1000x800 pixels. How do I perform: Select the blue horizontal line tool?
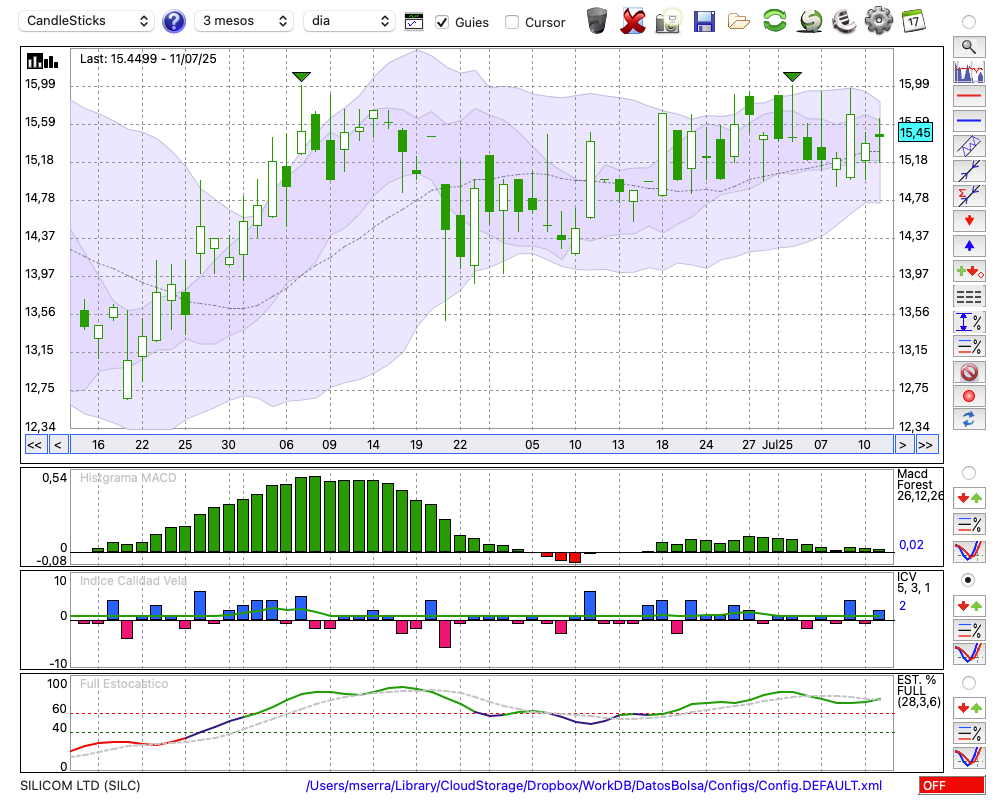coord(969,120)
